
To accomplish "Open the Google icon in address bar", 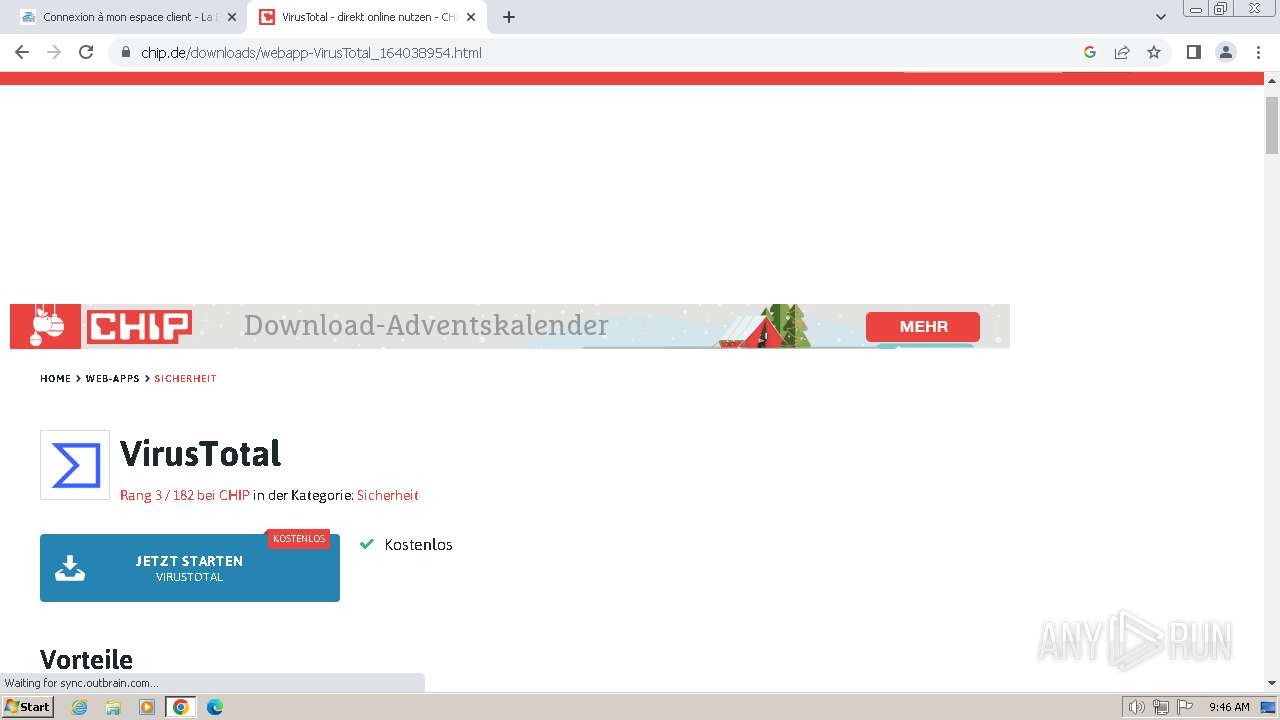I will 1090,52.
